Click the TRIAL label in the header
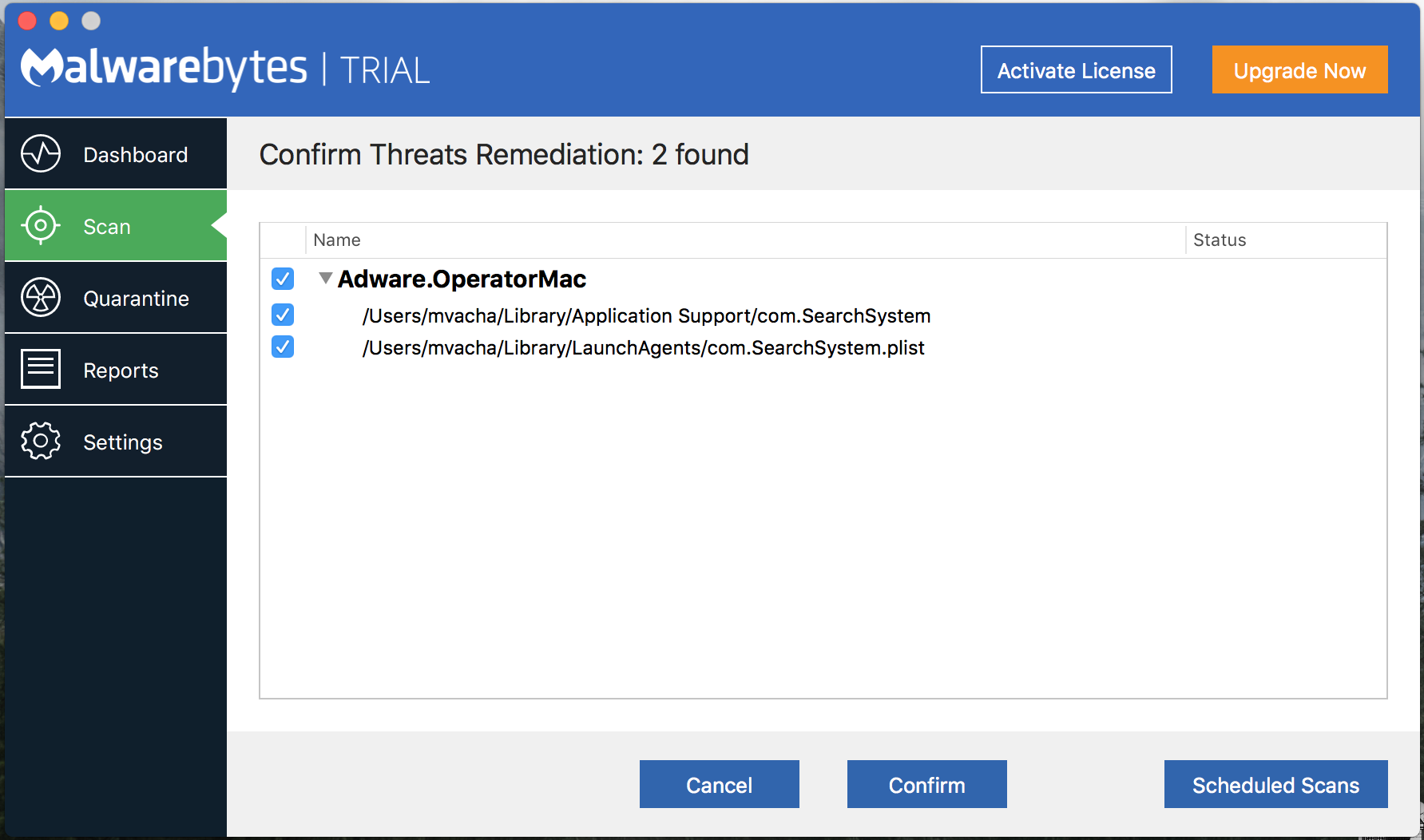 [385, 70]
